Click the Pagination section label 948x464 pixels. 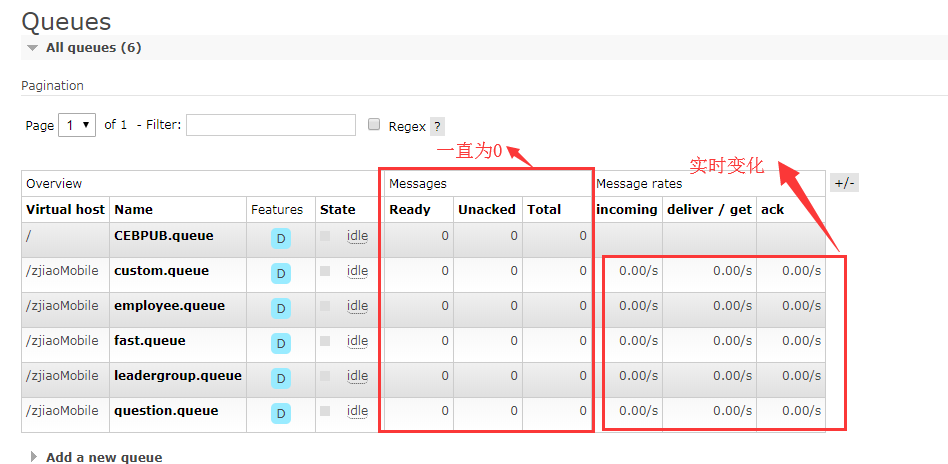[x=53, y=86]
